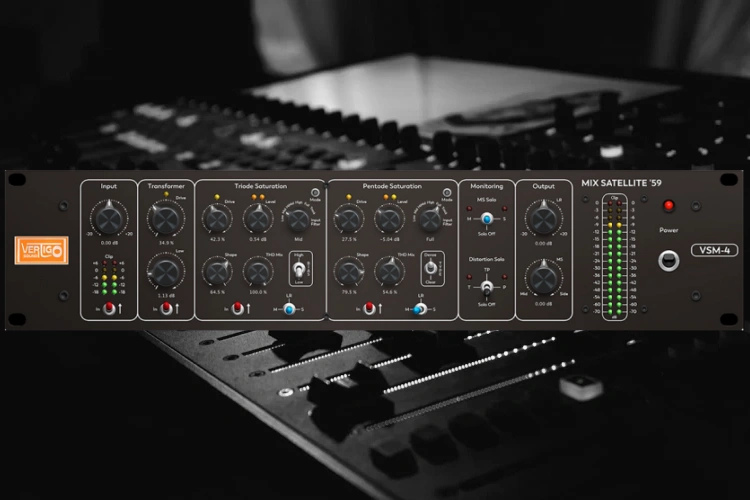The width and height of the screenshot is (750, 500).
Task: Turn the Output MS knob
Action: point(544,278)
